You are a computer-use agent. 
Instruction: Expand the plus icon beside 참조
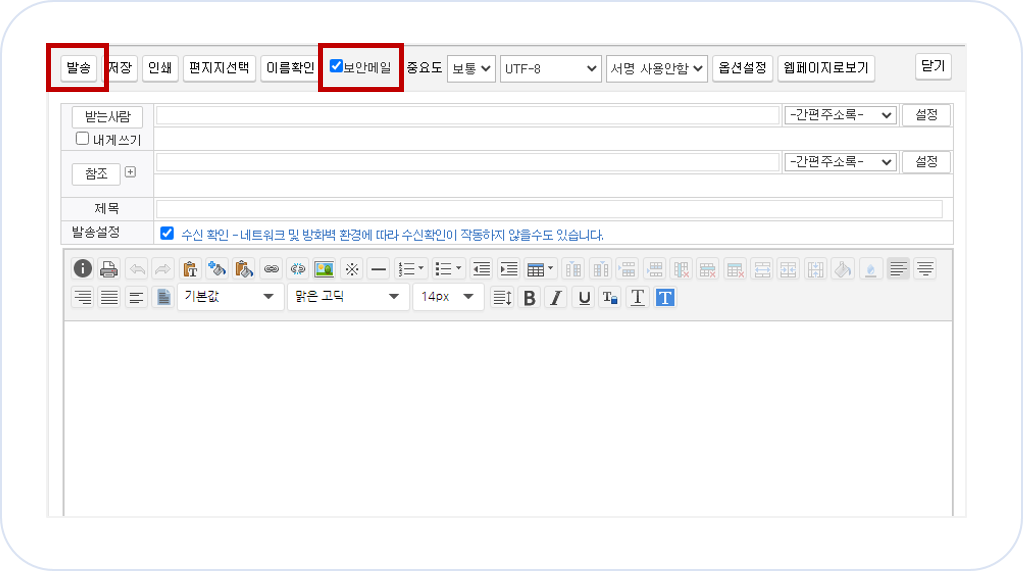coord(130,172)
